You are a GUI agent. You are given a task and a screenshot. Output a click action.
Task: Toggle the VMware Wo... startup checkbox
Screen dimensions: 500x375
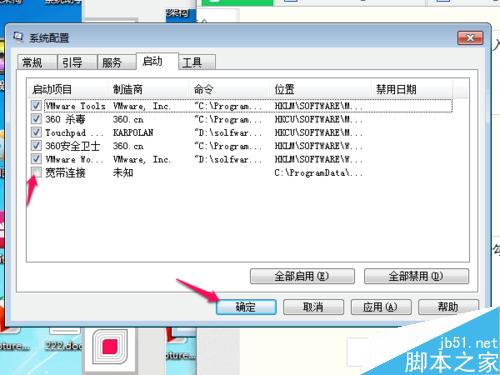click(36, 159)
